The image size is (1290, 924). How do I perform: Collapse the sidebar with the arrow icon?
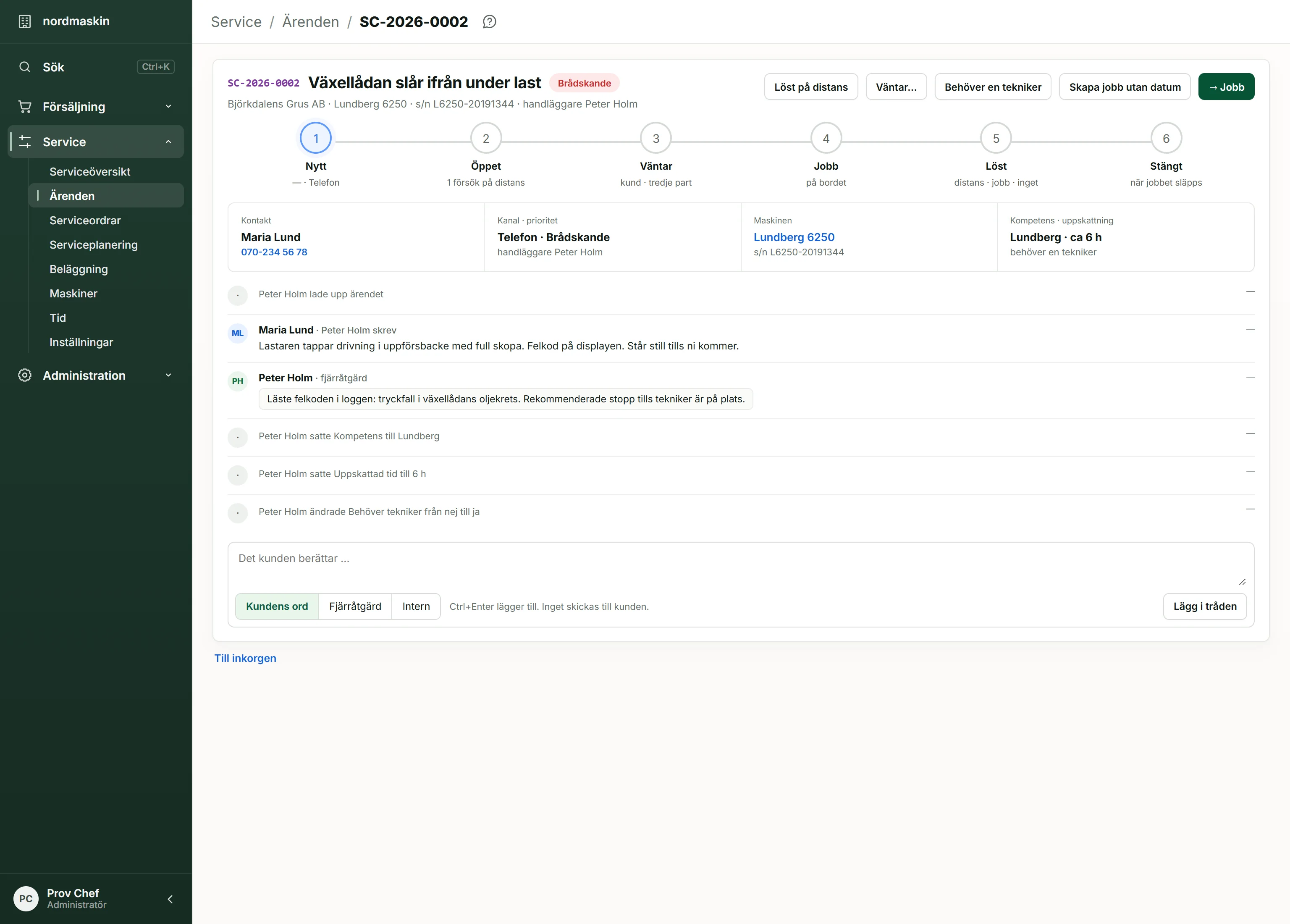coord(170,899)
